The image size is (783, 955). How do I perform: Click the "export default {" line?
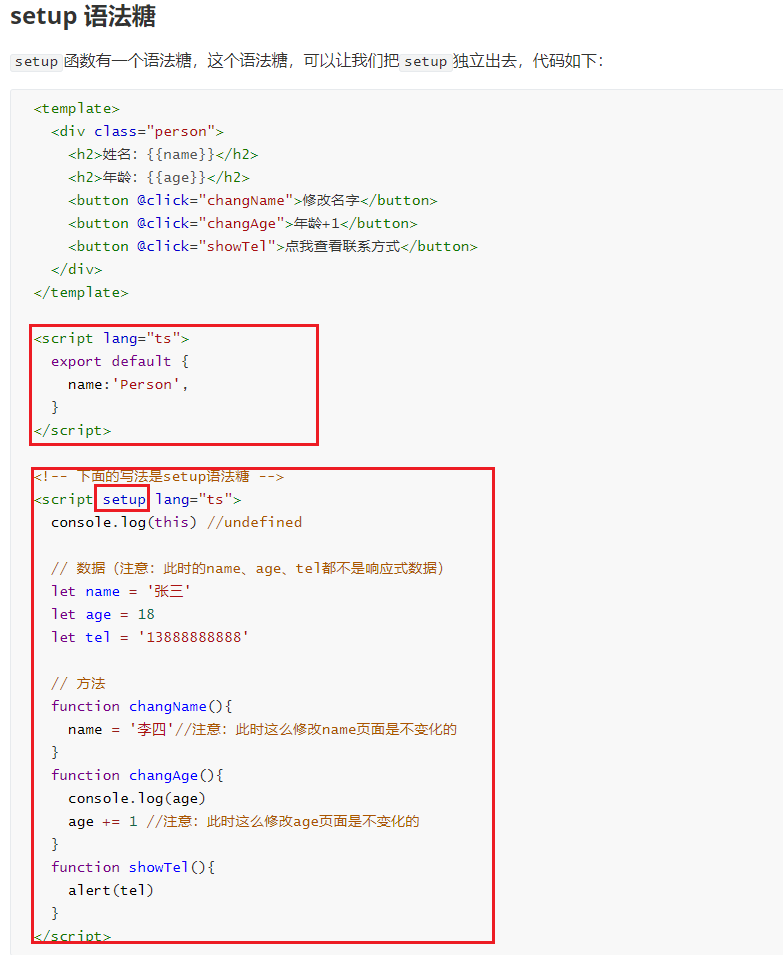point(120,361)
